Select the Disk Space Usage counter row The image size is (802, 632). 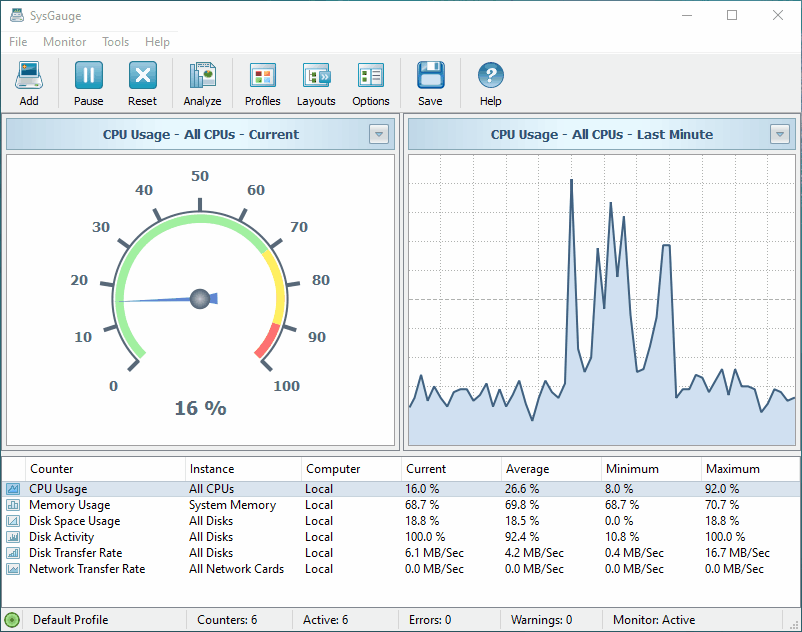401,521
